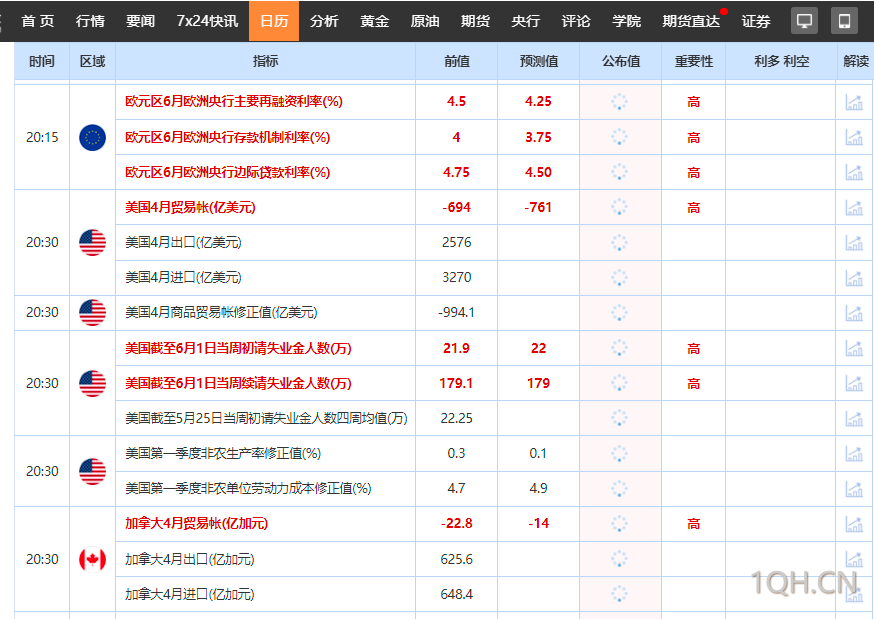Select text 美国截至5月25日当周初请失业金人数四周均值(万)

266,418
